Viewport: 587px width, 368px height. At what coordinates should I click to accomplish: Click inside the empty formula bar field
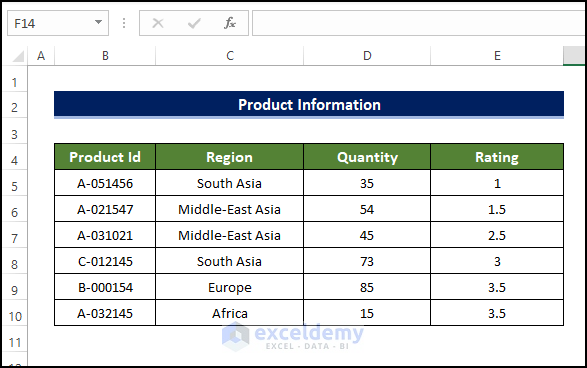point(419,23)
